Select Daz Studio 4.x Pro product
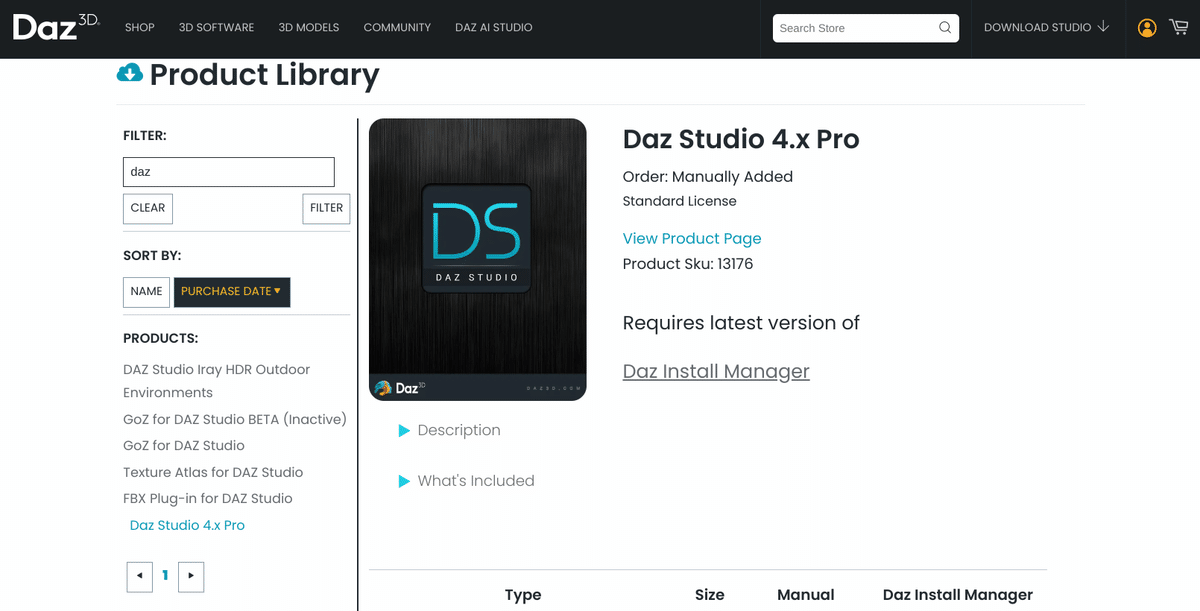The width and height of the screenshot is (1200, 611). 187,525
